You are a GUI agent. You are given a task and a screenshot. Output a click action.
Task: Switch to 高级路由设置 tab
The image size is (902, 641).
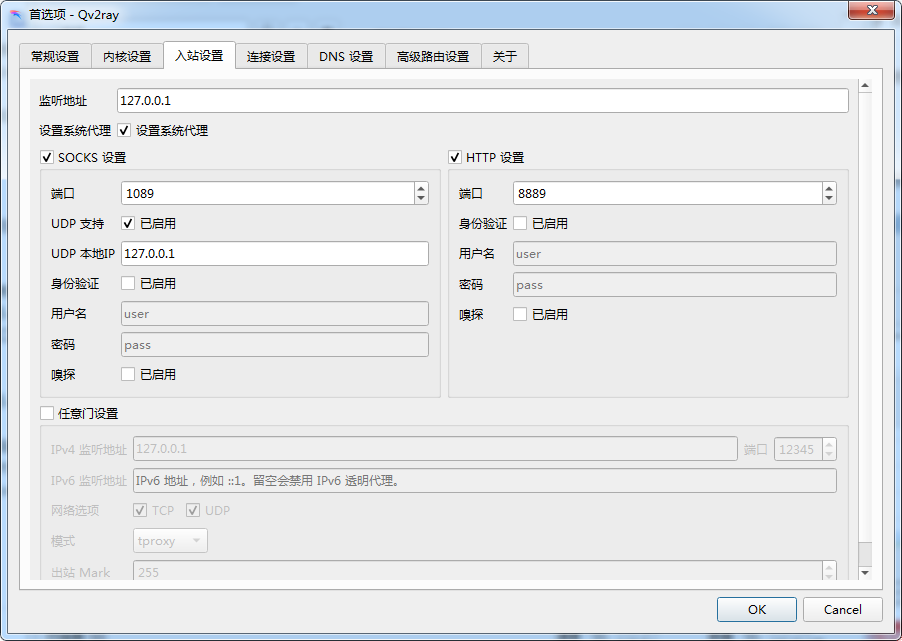click(x=433, y=56)
